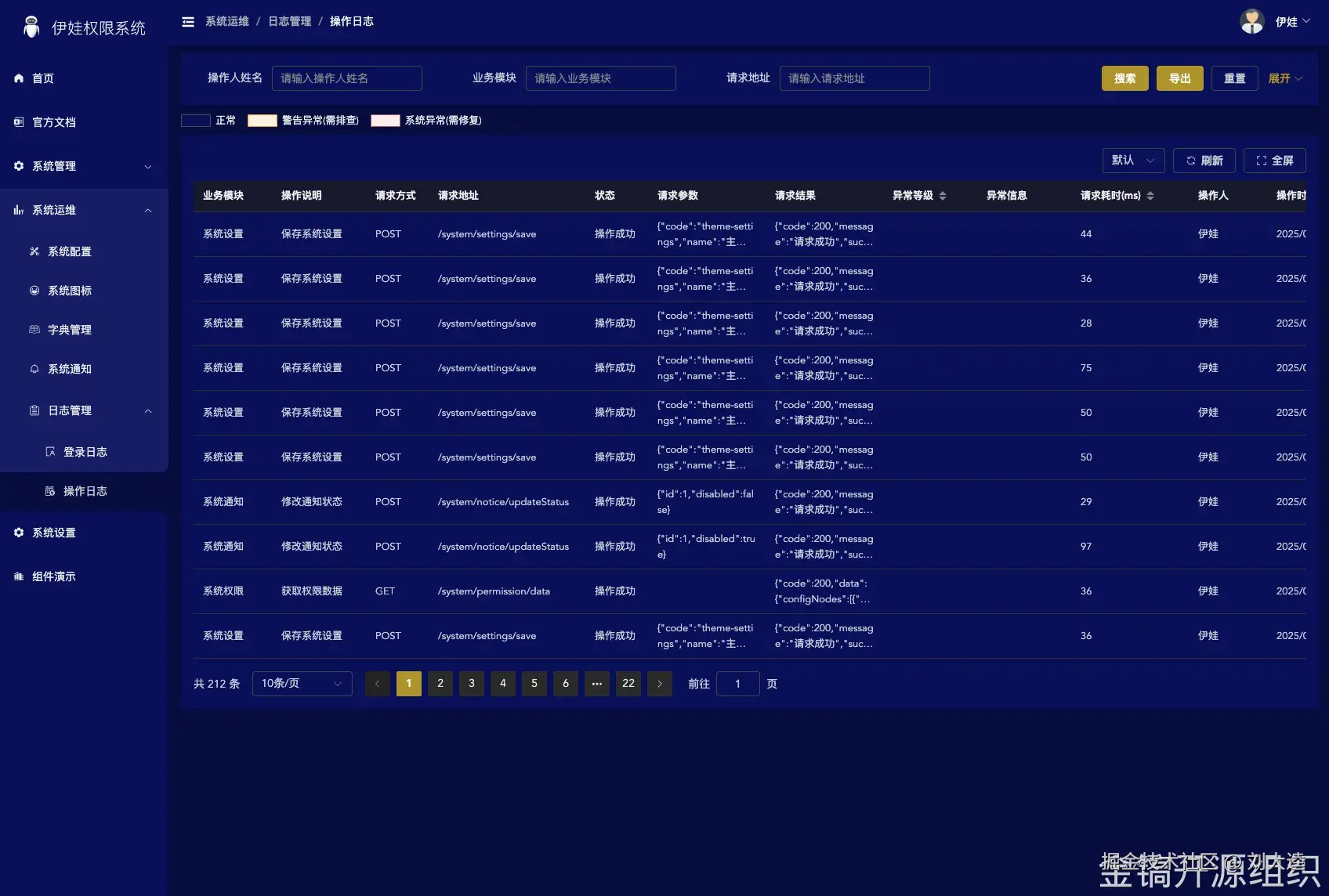The height and width of the screenshot is (896, 1329).
Task: Click the user avatar image
Action: 1252,21
